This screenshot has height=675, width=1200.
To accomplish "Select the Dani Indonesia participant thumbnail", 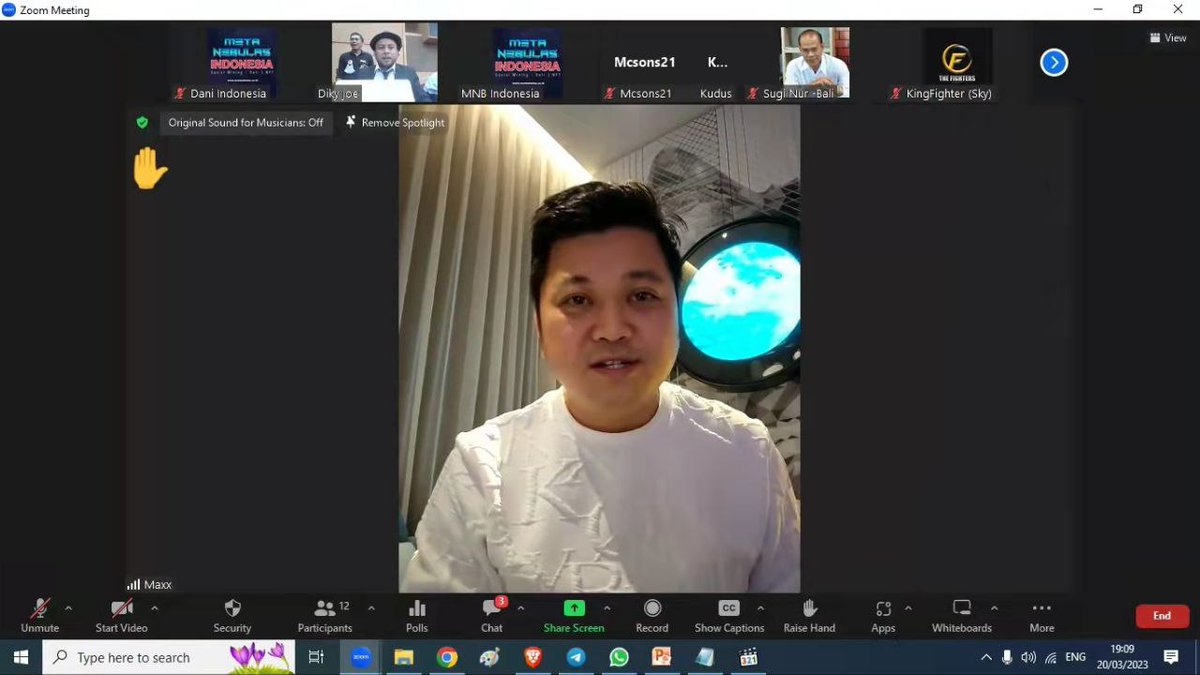I will pos(242,62).
